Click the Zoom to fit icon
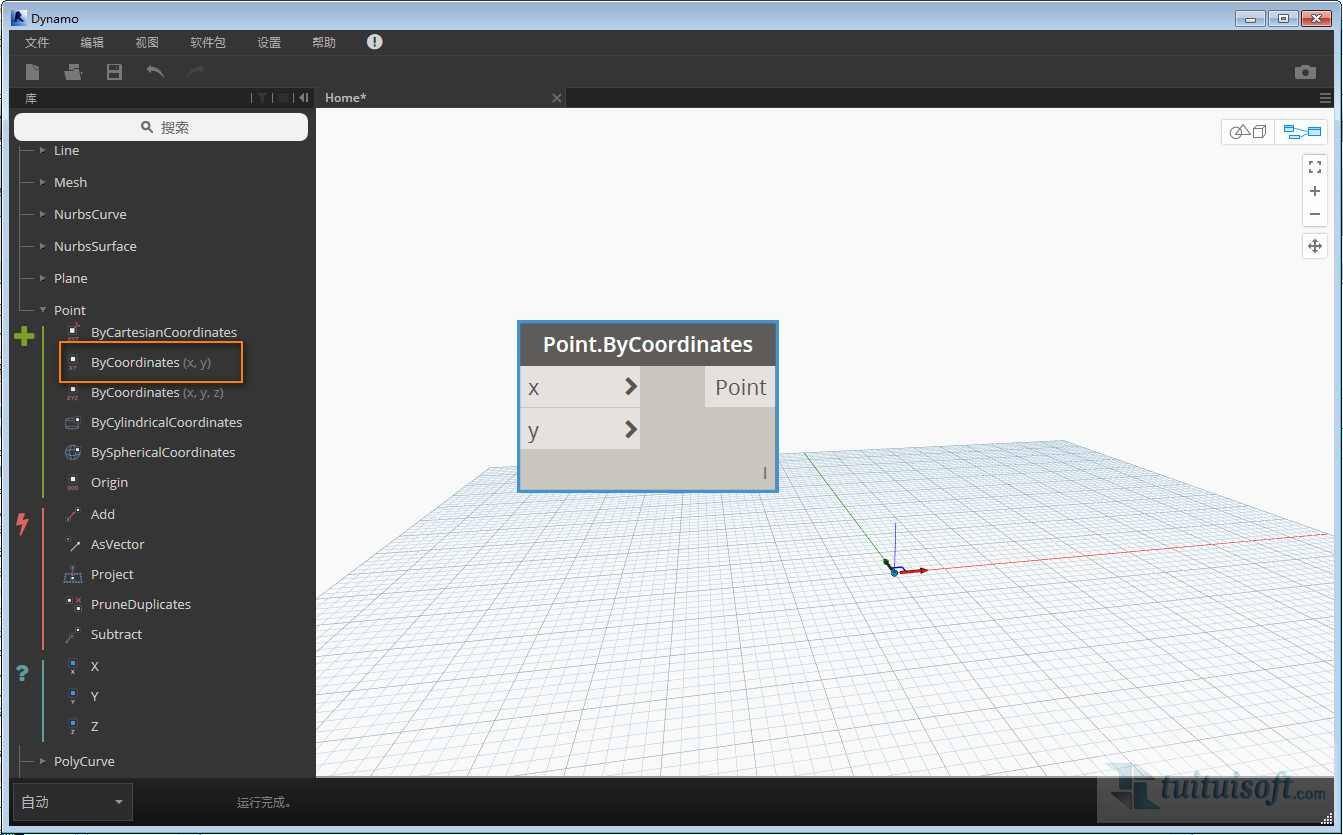 (x=1315, y=167)
